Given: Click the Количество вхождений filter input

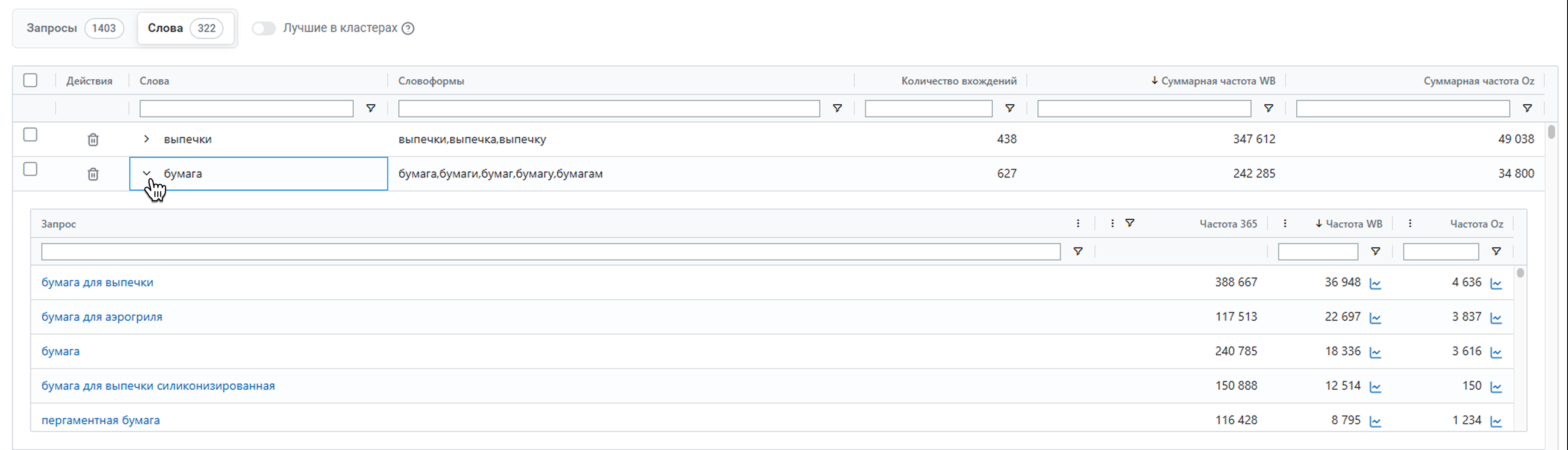Looking at the screenshot, I should [x=928, y=108].
